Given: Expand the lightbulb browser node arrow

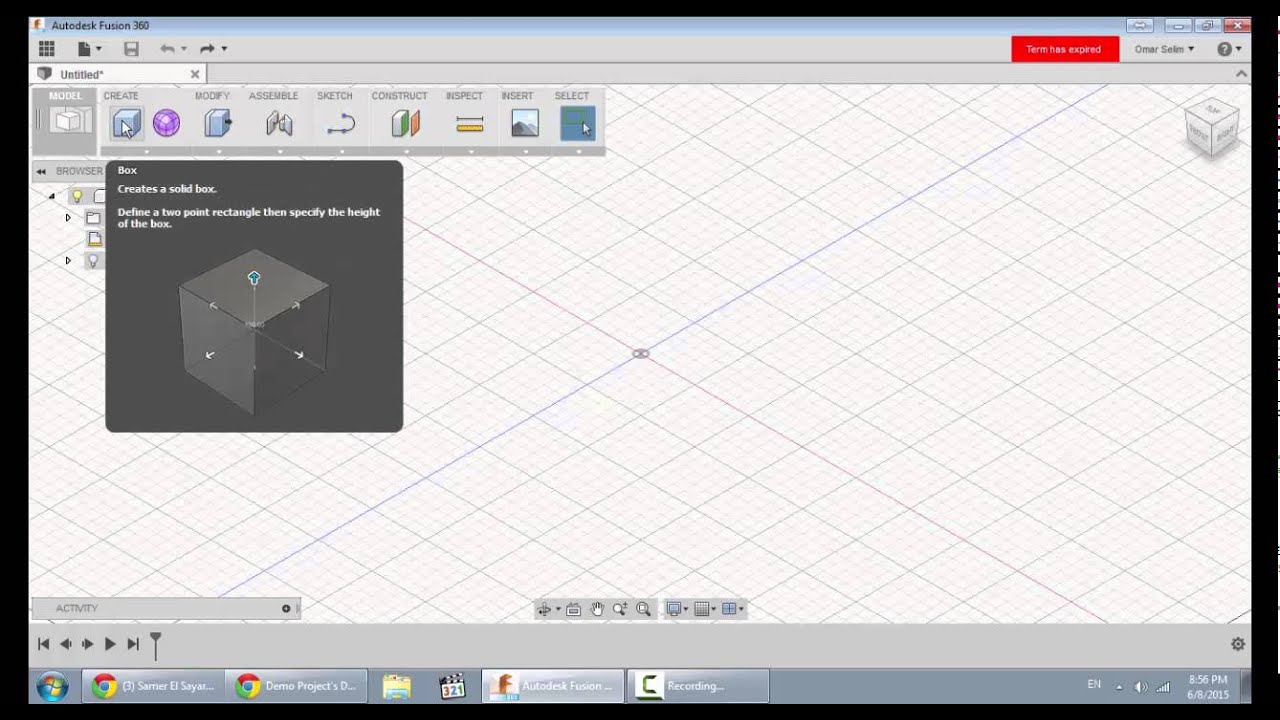Looking at the screenshot, I should point(68,260).
